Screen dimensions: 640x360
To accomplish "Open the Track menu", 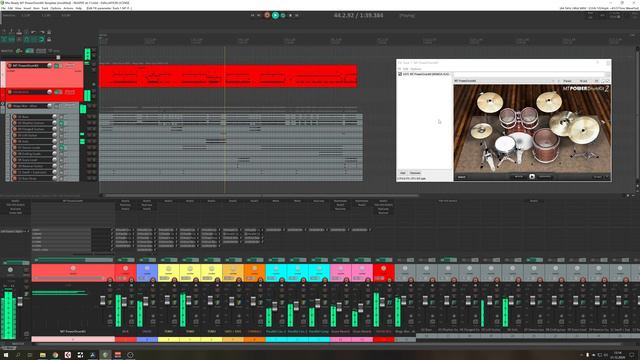I will tap(45, 8).
